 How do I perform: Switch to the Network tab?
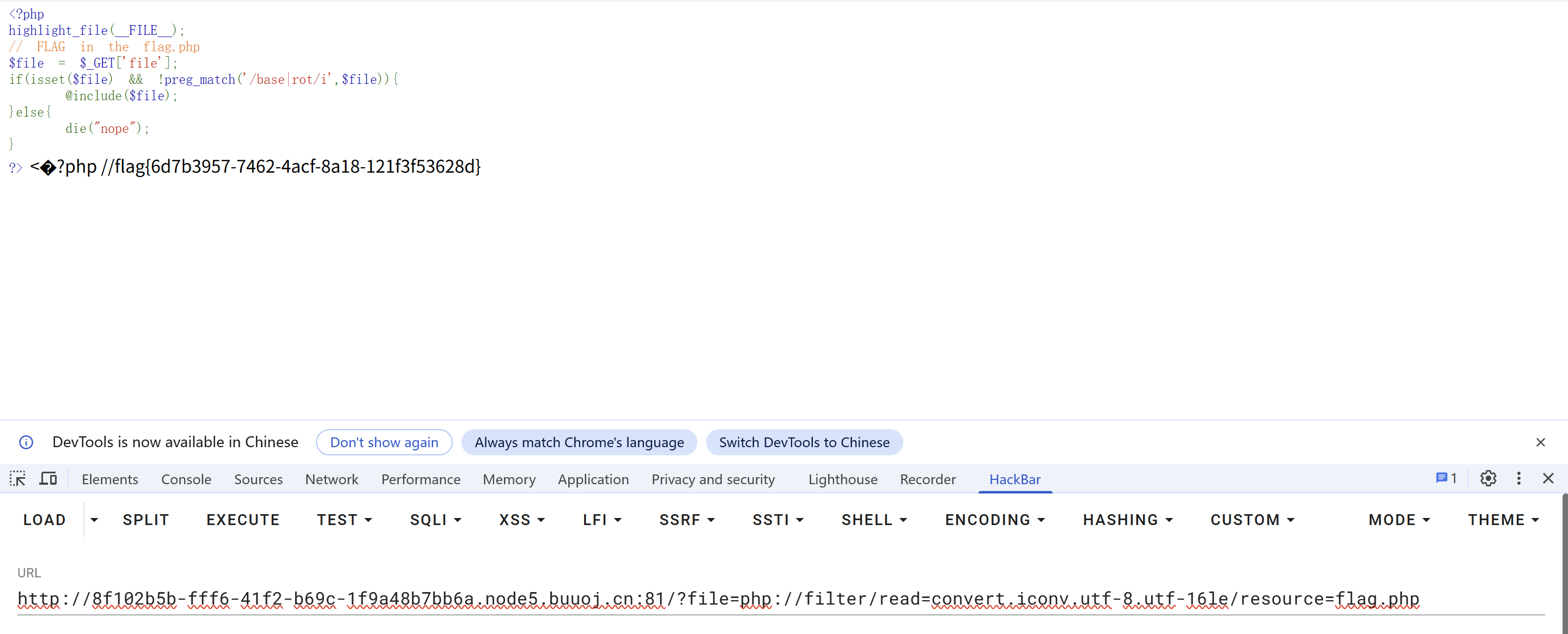[332, 479]
